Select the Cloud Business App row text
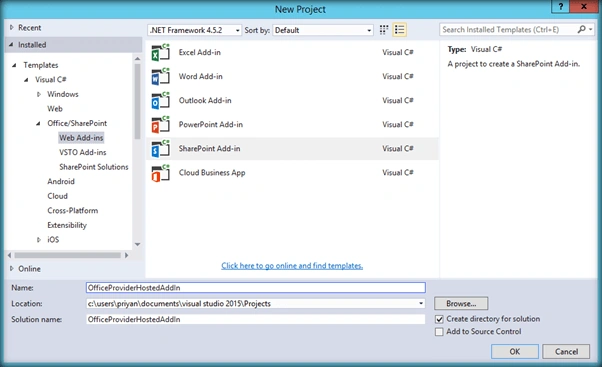Viewport: 602px width, 367px height. tap(212, 173)
